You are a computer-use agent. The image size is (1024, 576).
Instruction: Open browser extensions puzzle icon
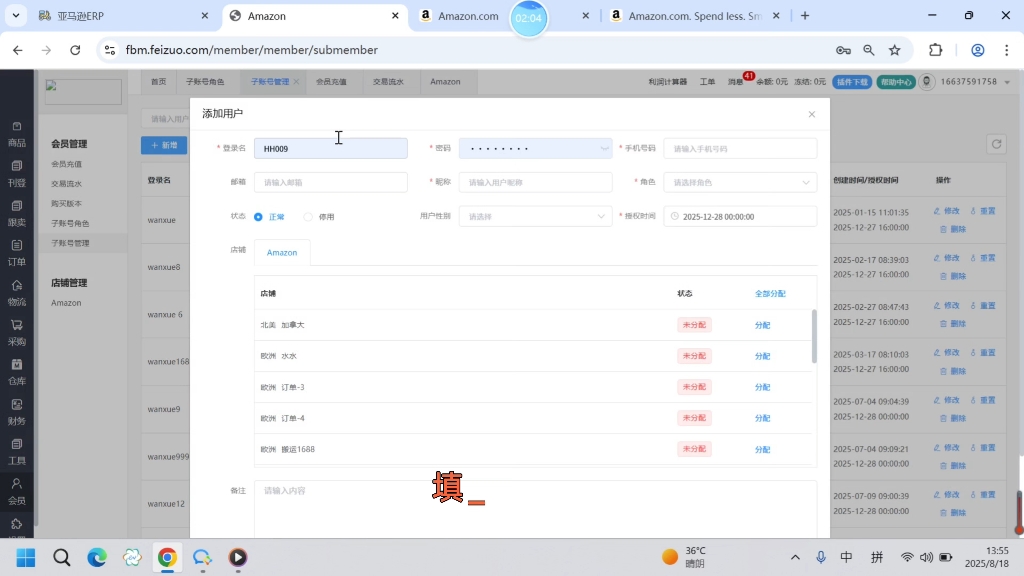pyautogui.click(x=936, y=50)
